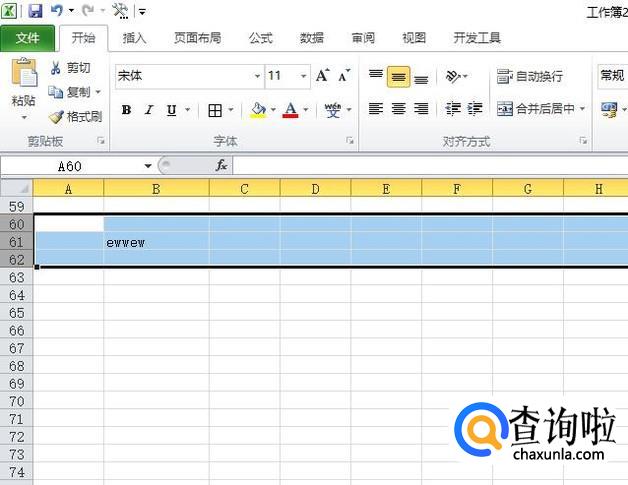Open the 对齐方式 Alignment dialog launcher

(x=583, y=141)
